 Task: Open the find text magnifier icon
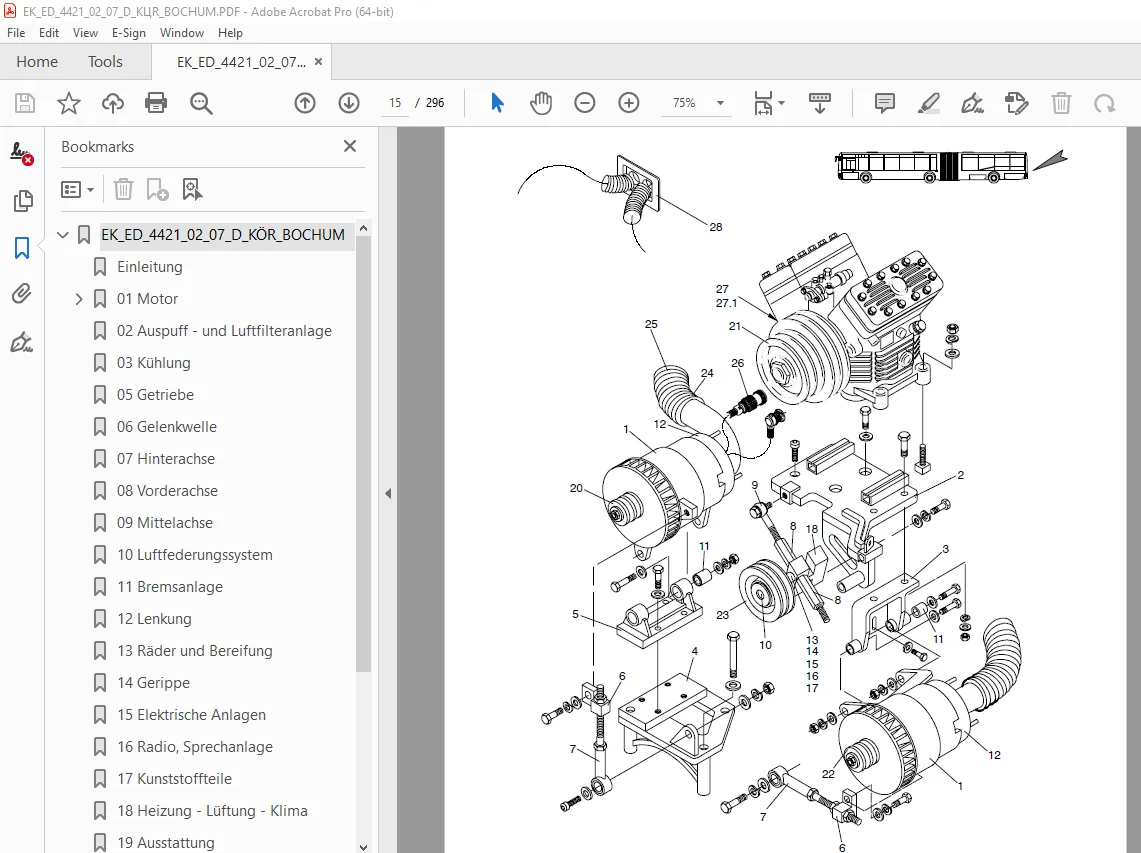201,103
